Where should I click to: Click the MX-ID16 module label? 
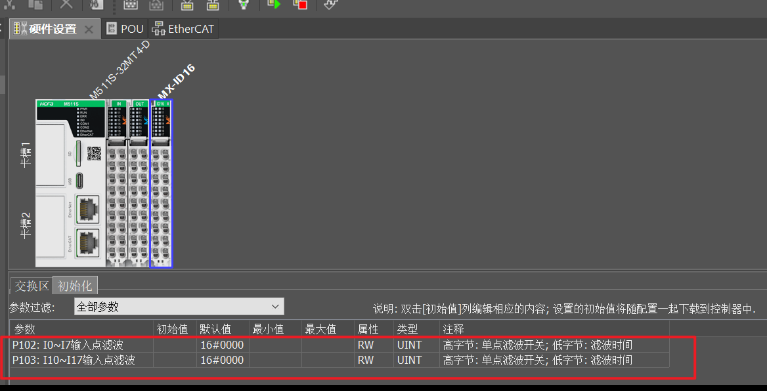[176, 81]
